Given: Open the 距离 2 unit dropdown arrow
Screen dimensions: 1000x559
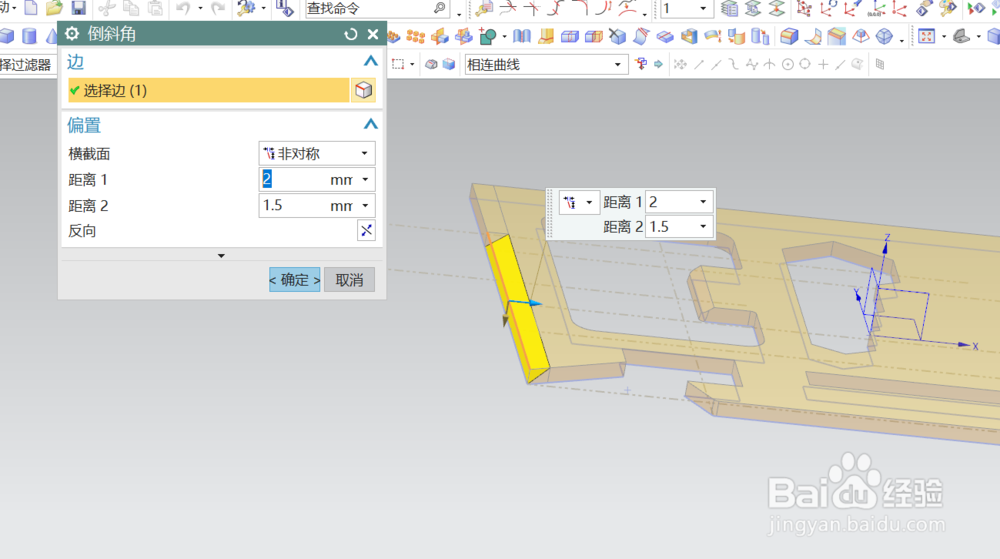Looking at the screenshot, I should click(365, 206).
